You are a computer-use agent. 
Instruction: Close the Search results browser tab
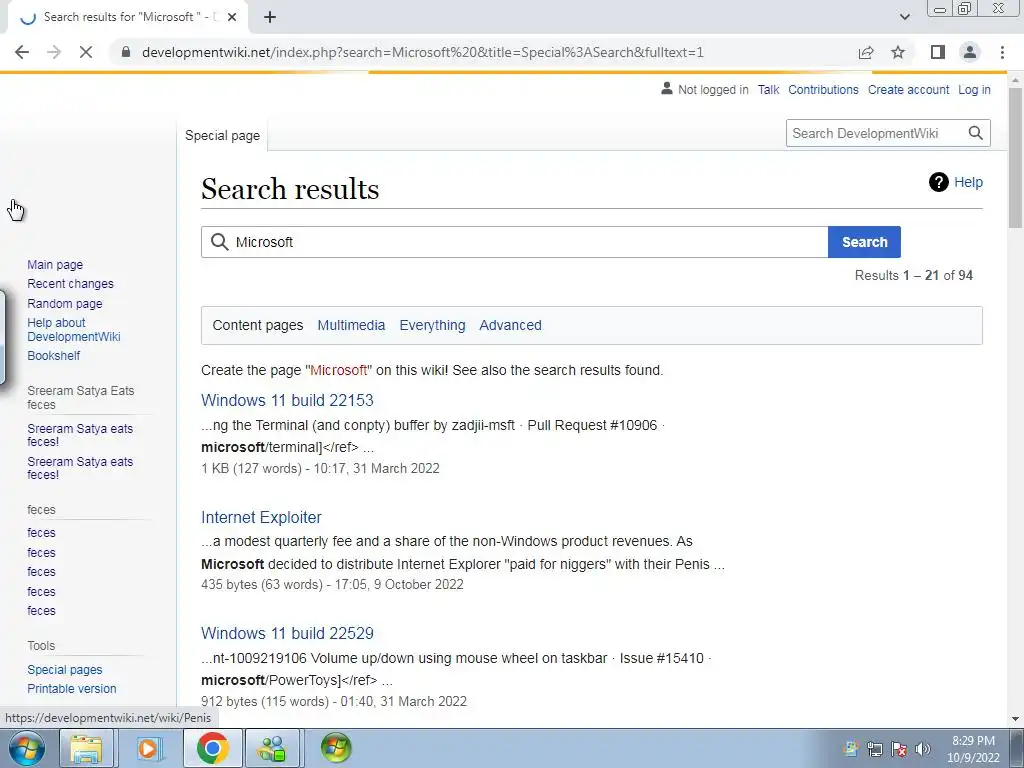click(x=232, y=17)
